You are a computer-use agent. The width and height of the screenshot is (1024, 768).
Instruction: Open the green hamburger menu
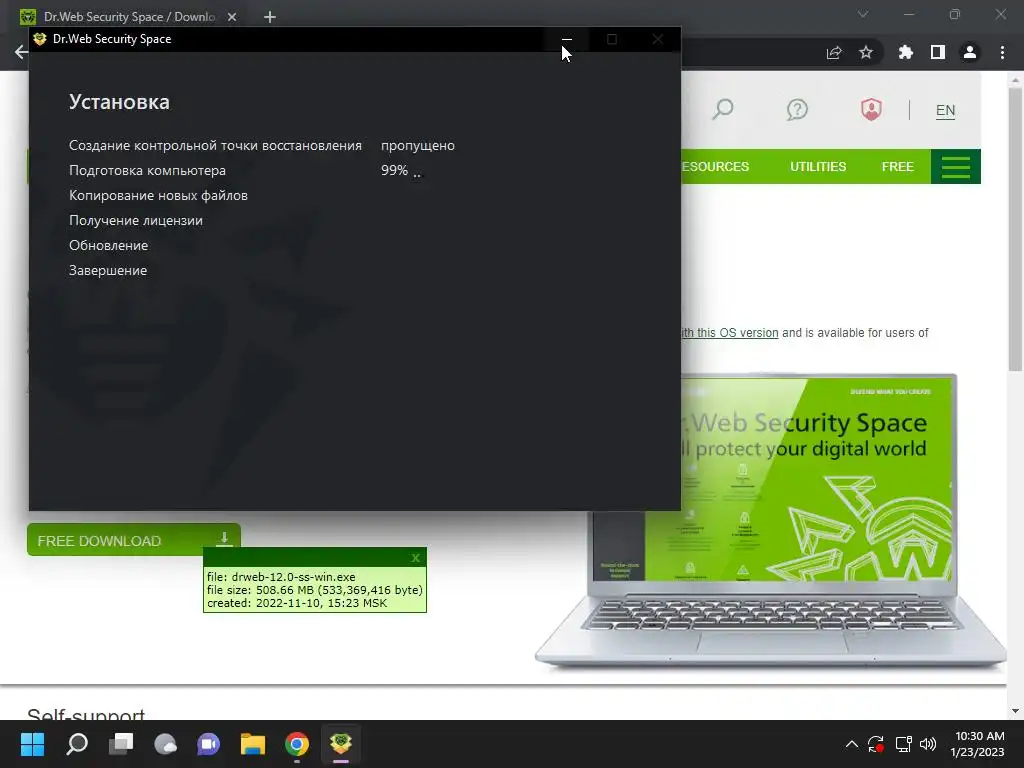pyautogui.click(x=955, y=167)
